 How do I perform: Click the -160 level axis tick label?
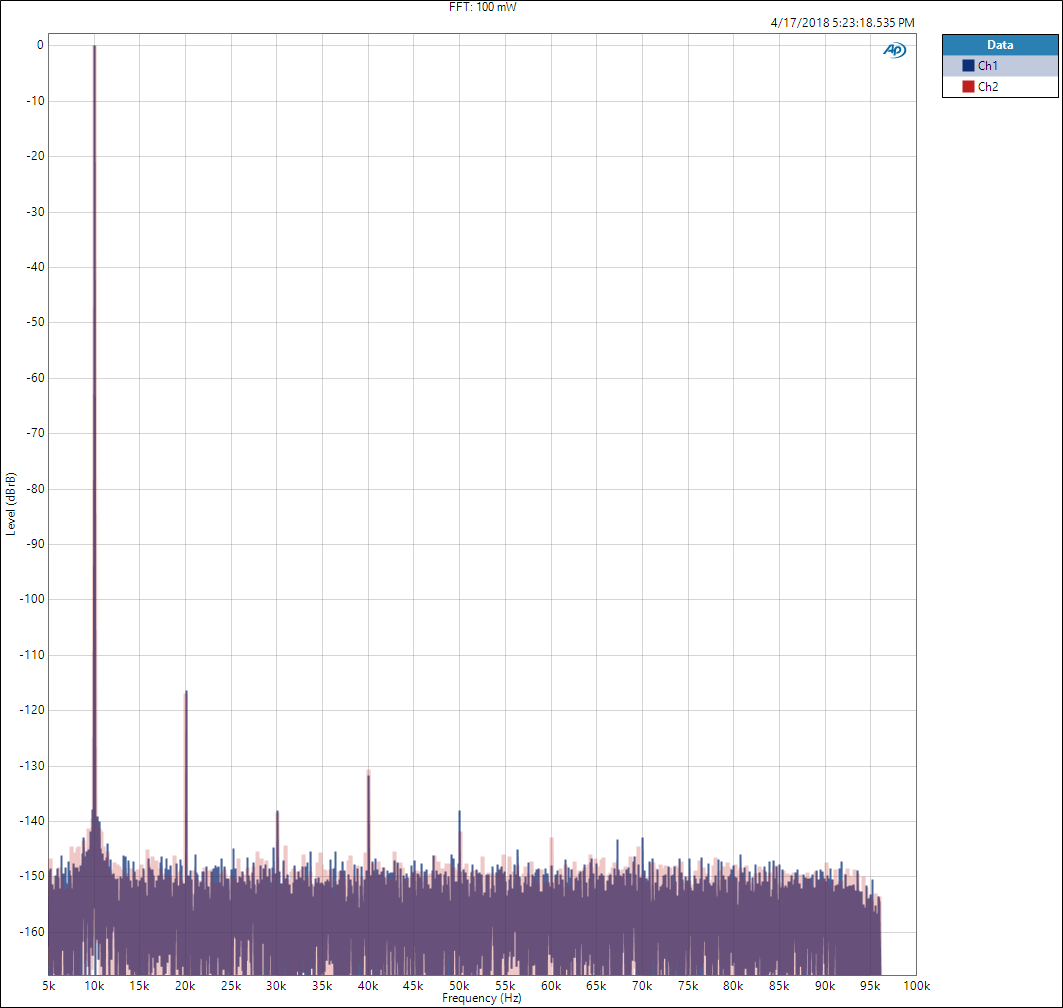click(32, 931)
